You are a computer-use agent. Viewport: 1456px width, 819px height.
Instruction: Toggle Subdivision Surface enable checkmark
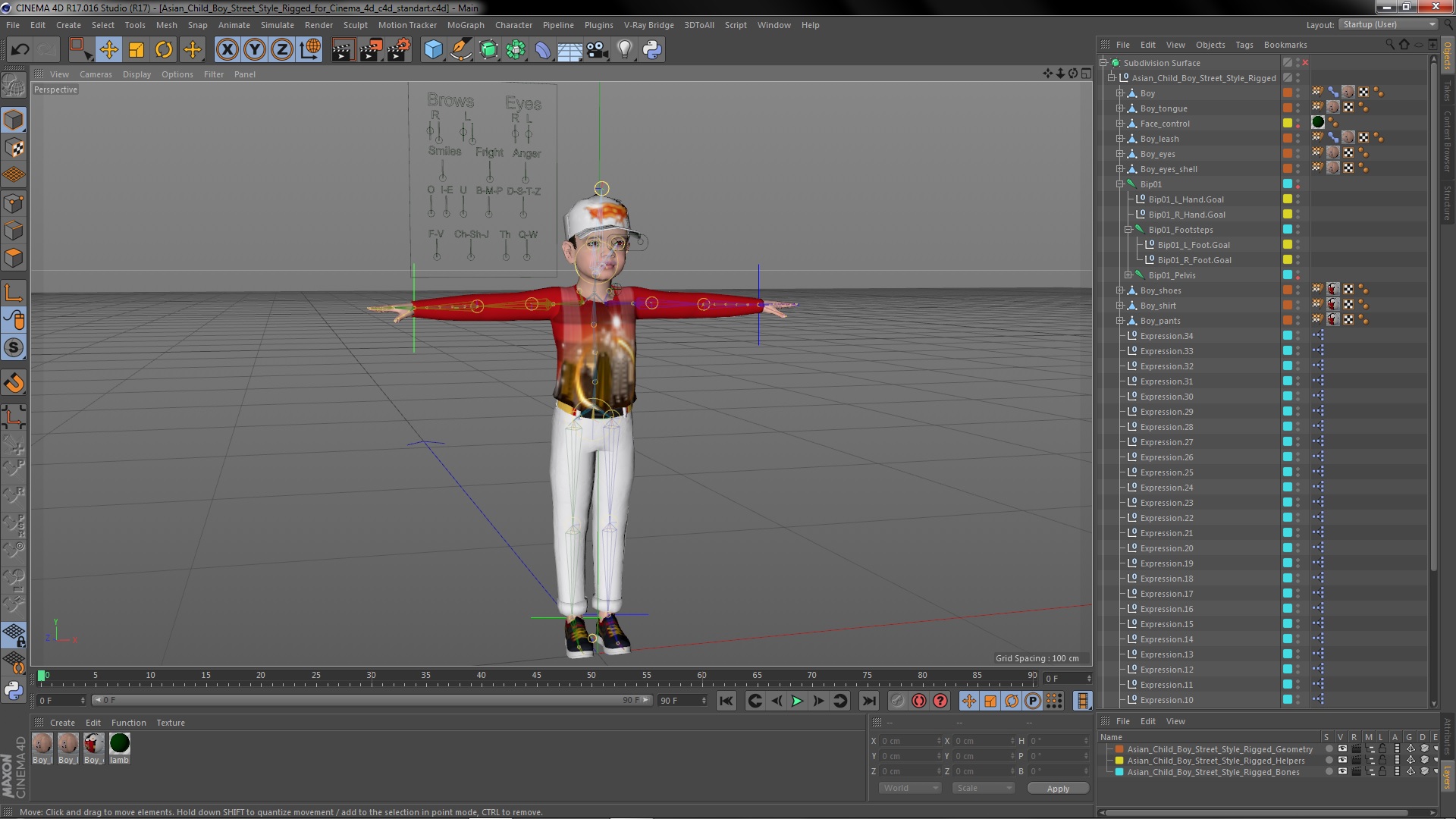tap(1305, 62)
